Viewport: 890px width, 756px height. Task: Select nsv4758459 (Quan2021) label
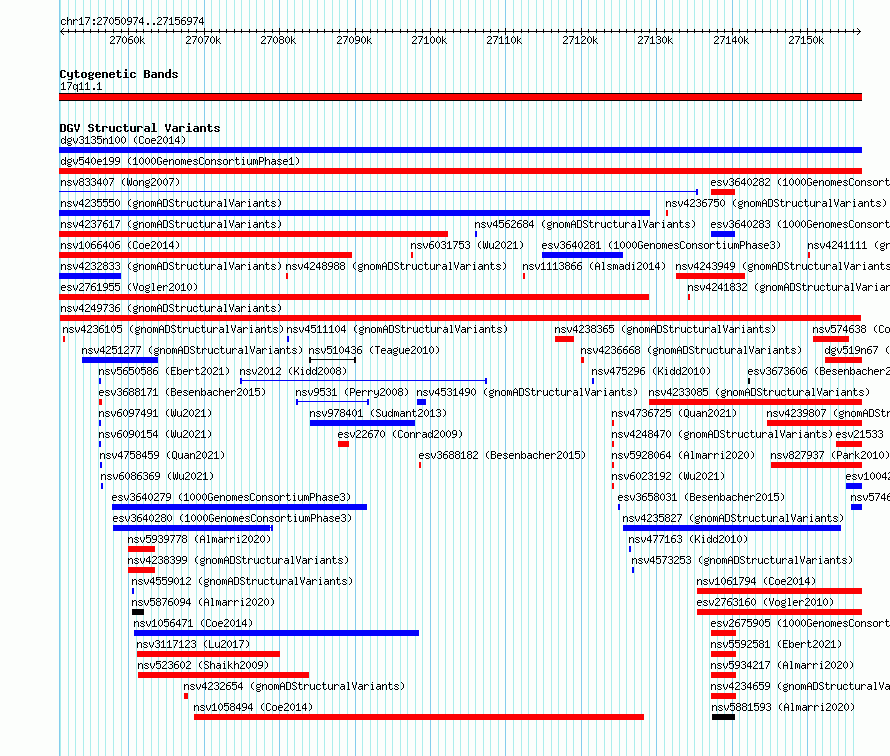click(162, 455)
